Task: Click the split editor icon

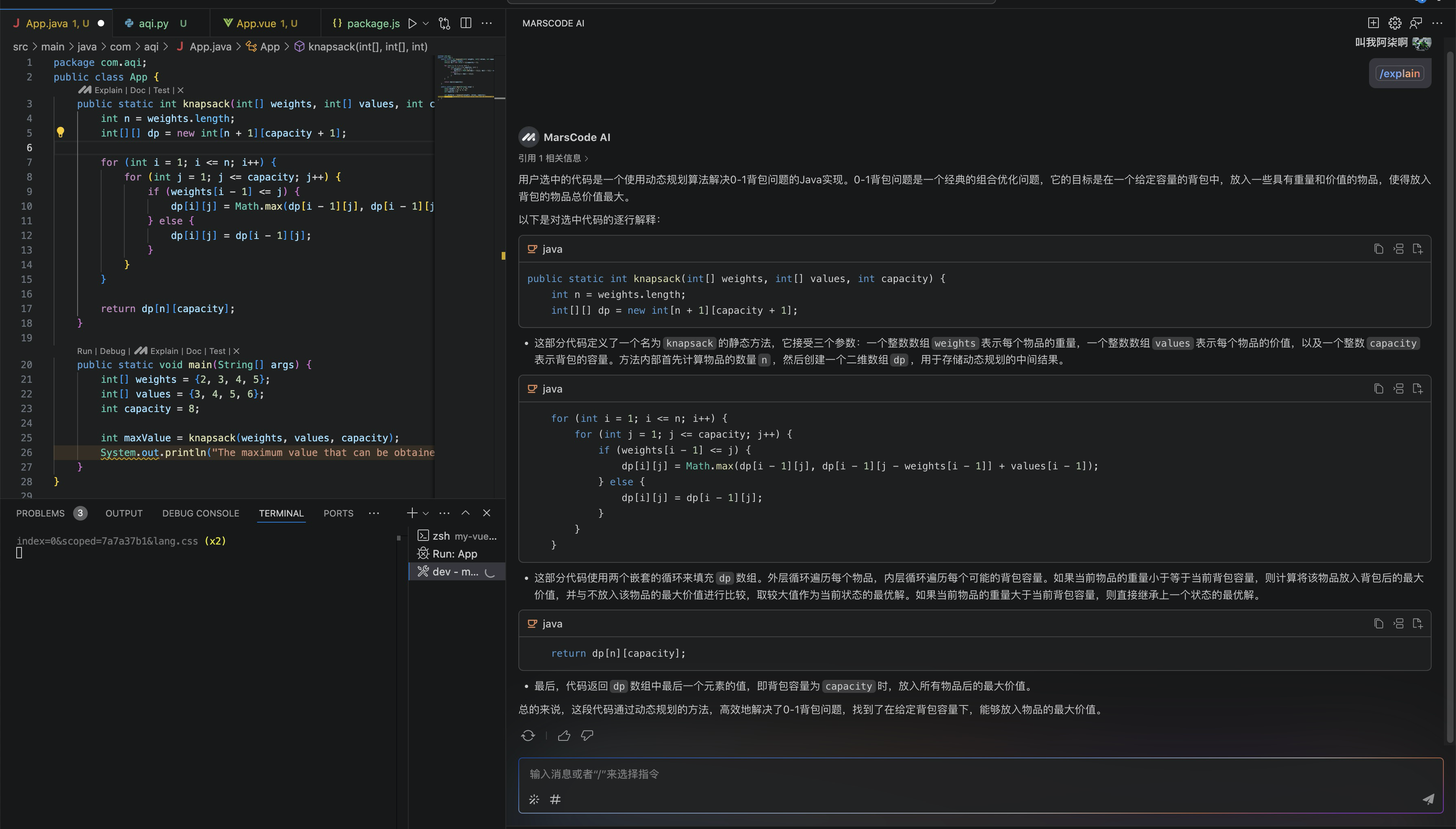Action: [x=466, y=23]
